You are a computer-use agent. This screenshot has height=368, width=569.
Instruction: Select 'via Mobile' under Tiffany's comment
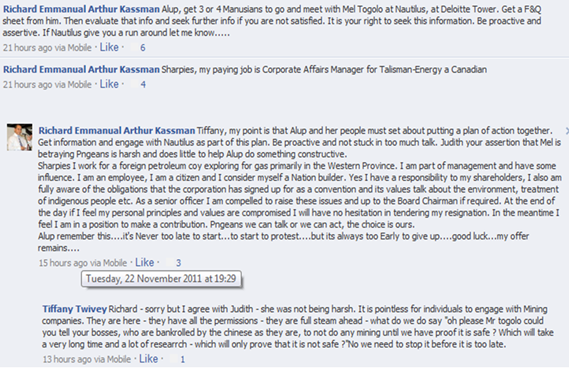tap(112, 359)
